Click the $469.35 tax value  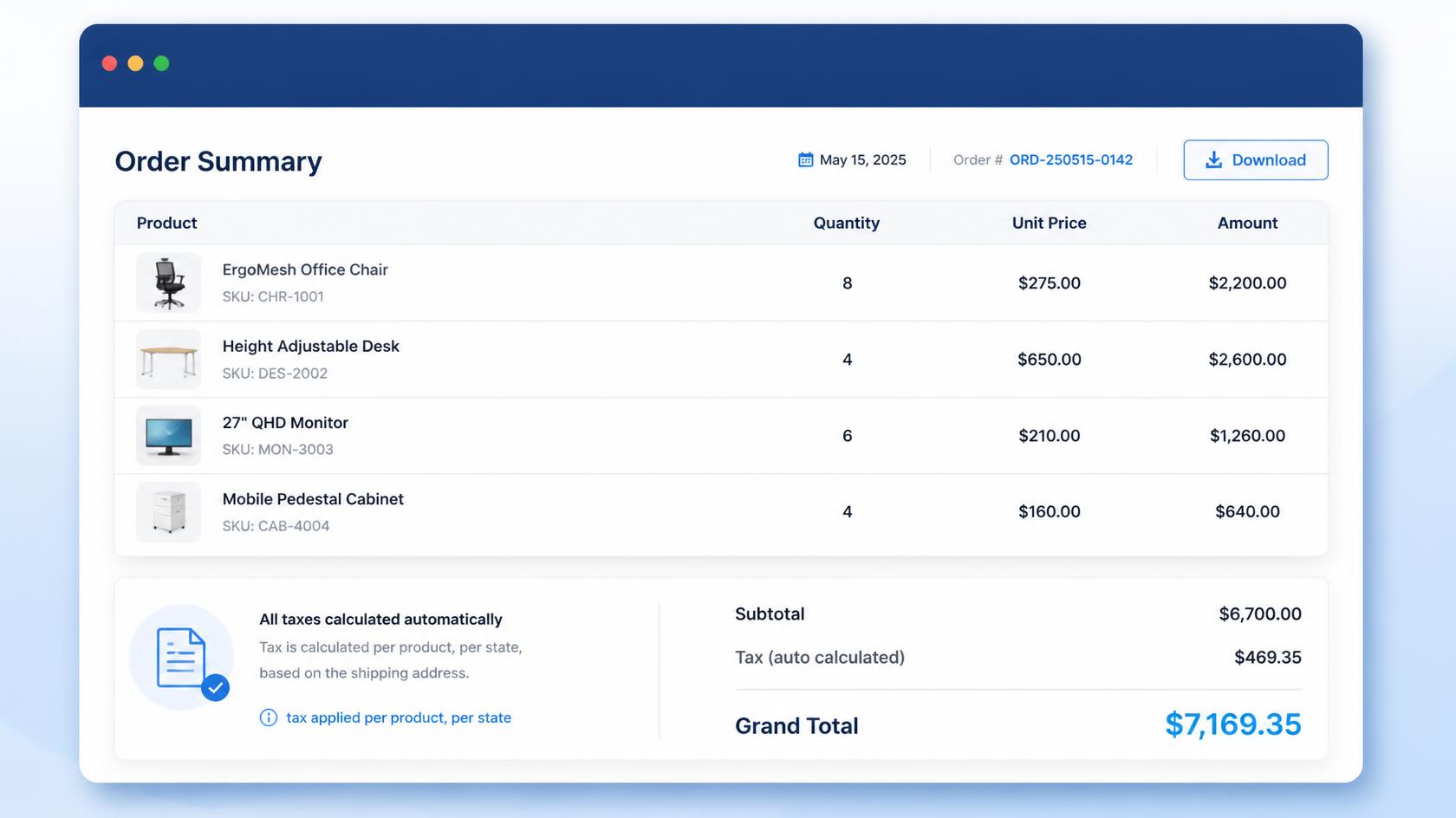tap(1267, 658)
